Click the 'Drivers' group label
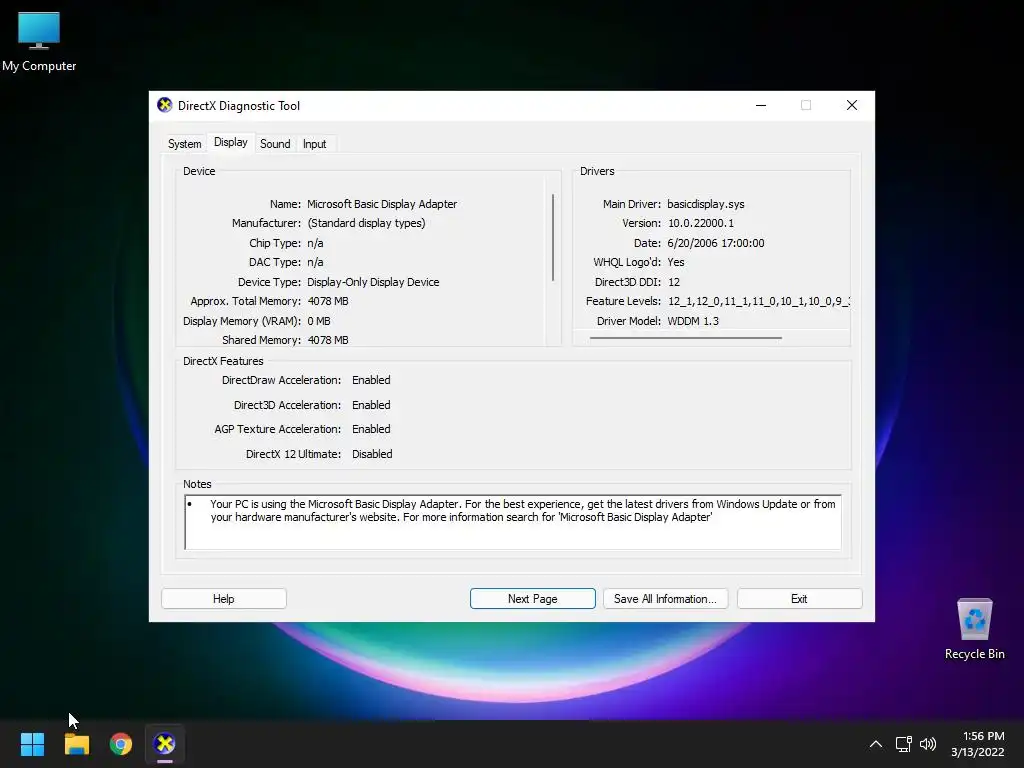Image resolution: width=1024 pixels, height=768 pixels. click(597, 171)
